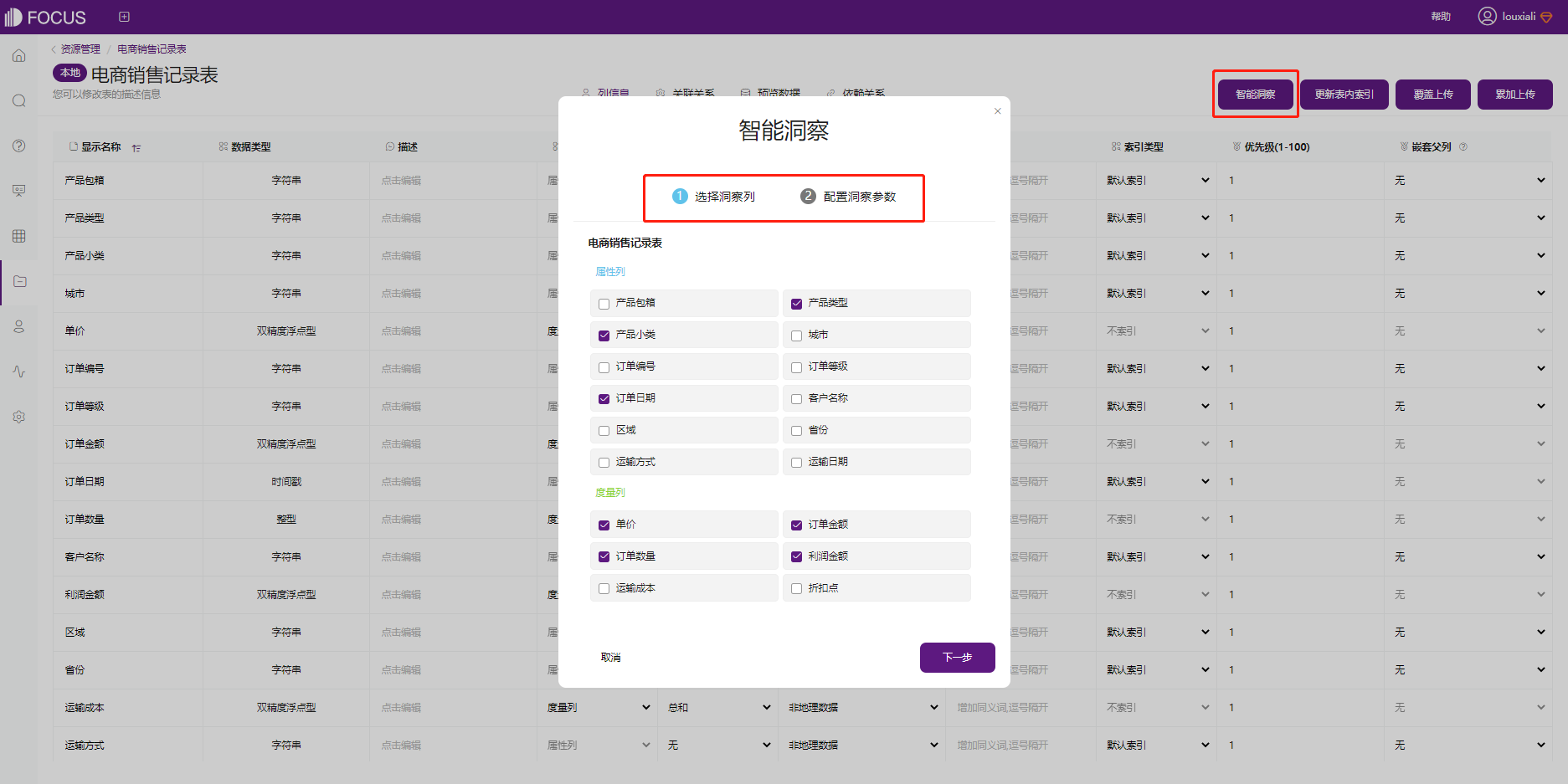Select the Search icon in sidebar
Screen dimensions: 1568x784
pyautogui.click(x=19, y=100)
